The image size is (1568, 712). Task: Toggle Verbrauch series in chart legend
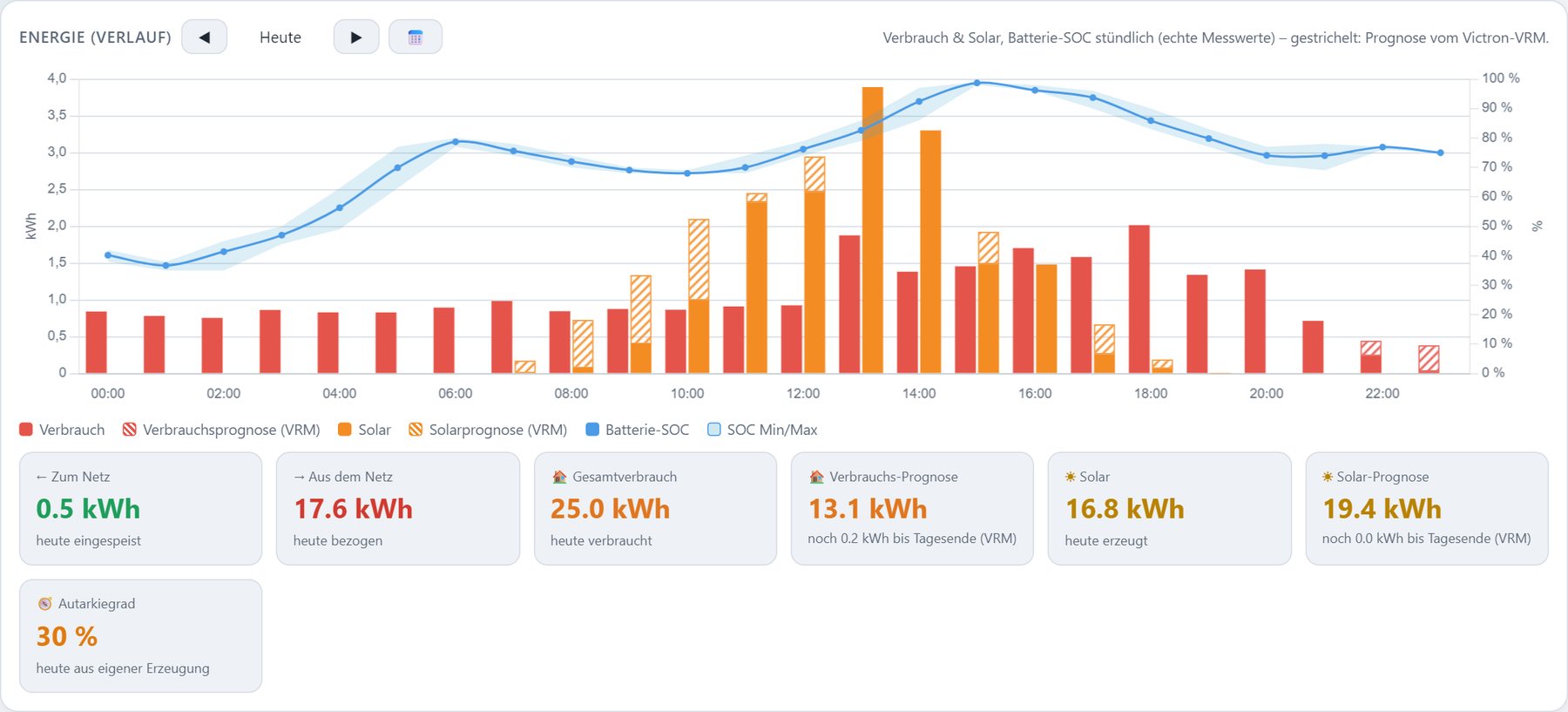coord(62,430)
